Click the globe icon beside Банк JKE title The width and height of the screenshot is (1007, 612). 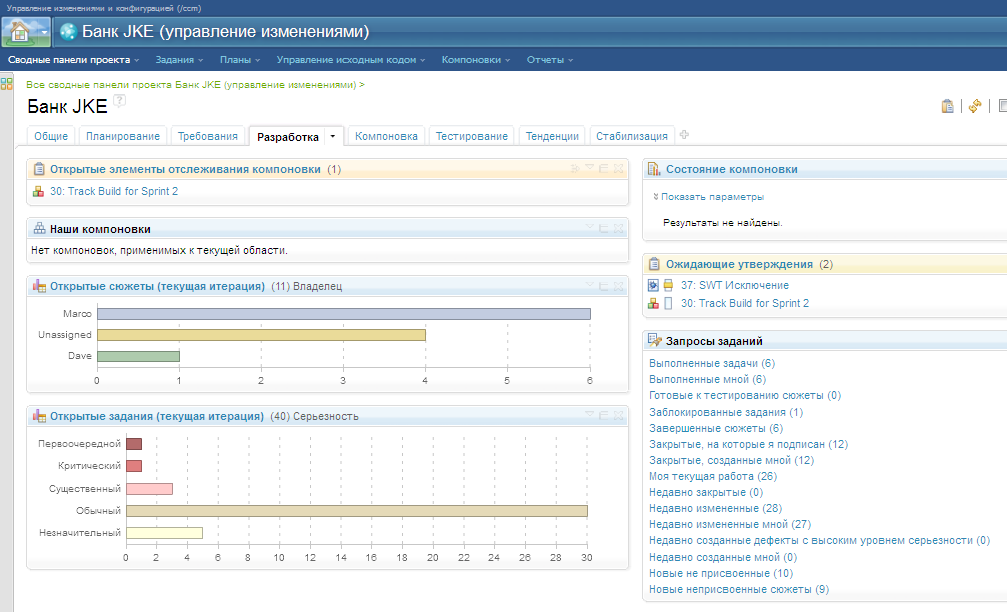point(68,32)
